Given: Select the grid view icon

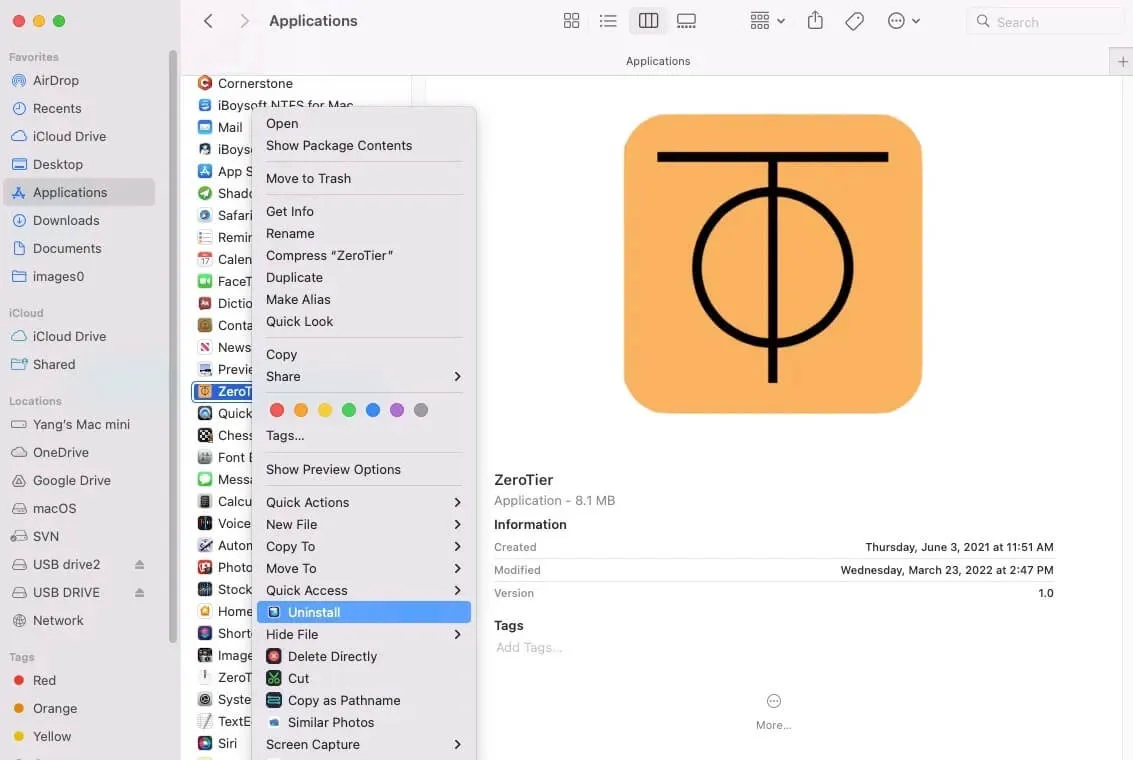Looking at the screenshot, I should 571,20.
